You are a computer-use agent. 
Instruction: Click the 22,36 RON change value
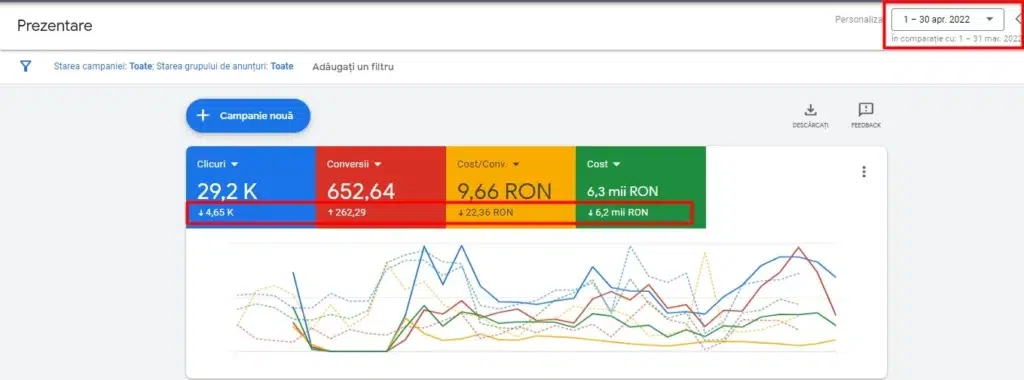(485, 212)
